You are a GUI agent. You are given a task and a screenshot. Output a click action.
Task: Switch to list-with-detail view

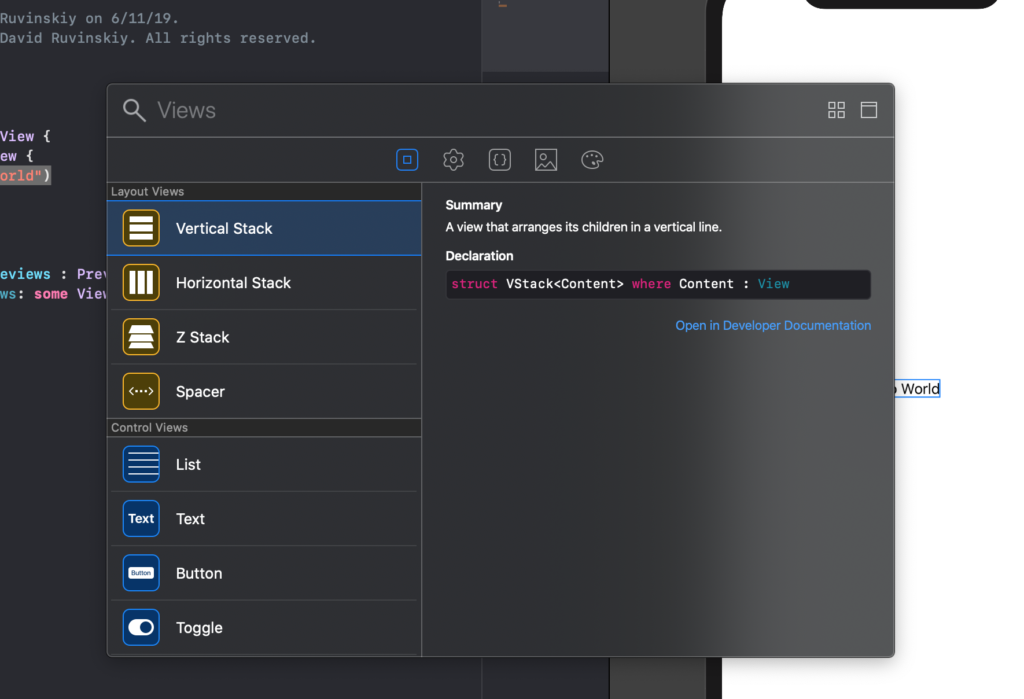tap(868, 110)
